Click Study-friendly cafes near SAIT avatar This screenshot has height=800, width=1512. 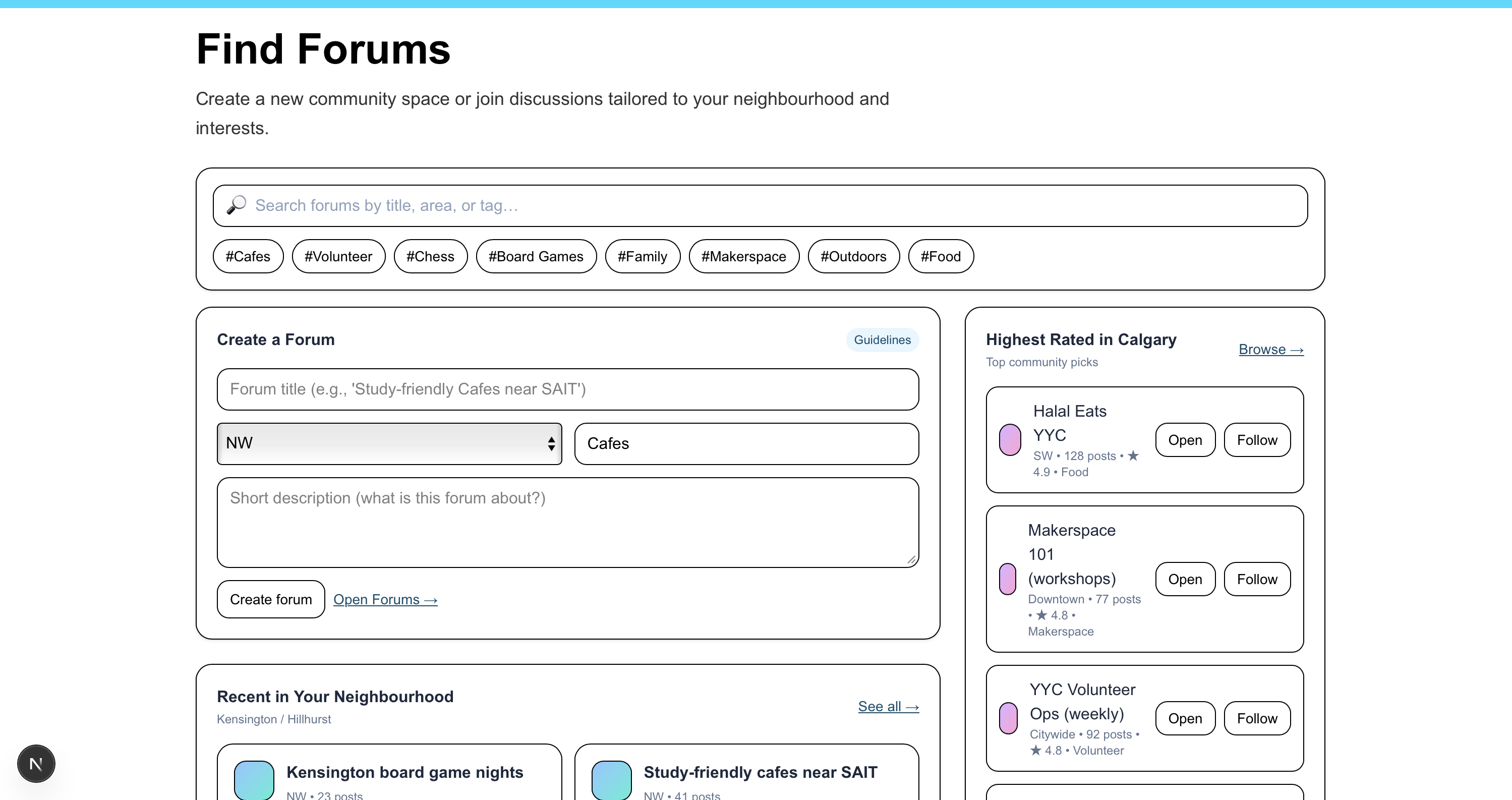point(612,780)
